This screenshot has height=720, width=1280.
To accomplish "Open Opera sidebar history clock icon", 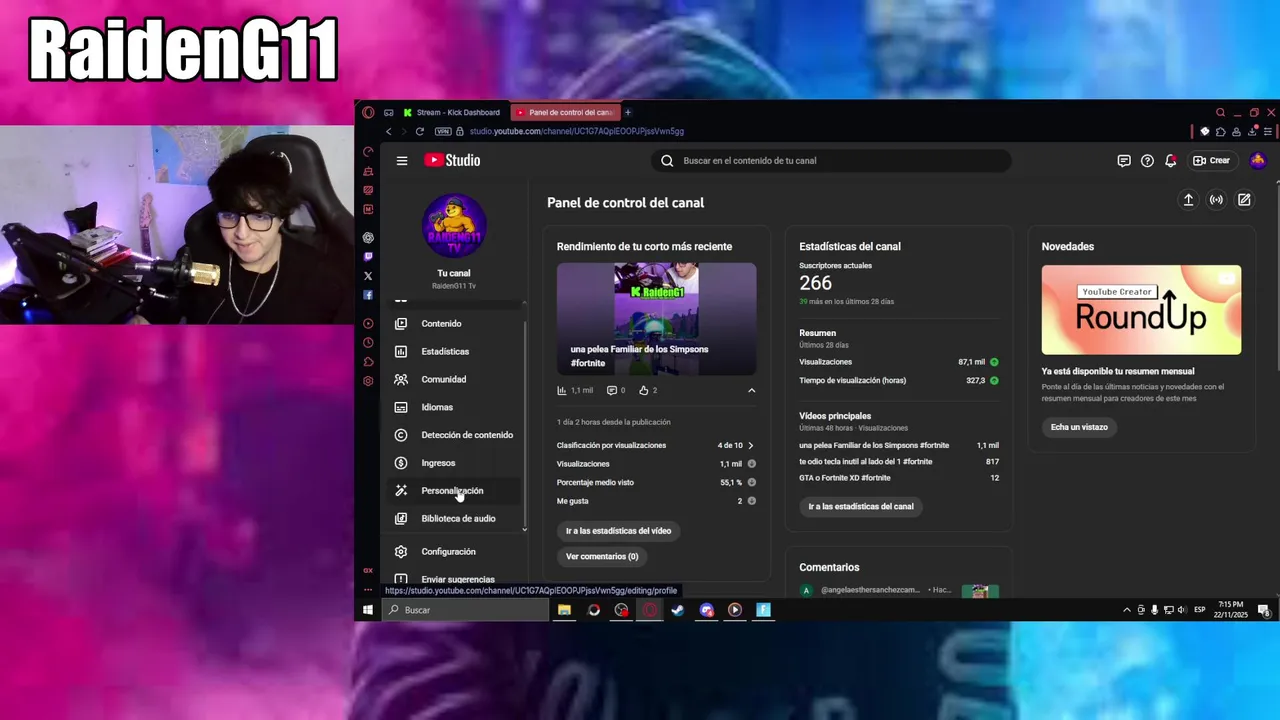I will pyautogui.click(x=368, y=342).
